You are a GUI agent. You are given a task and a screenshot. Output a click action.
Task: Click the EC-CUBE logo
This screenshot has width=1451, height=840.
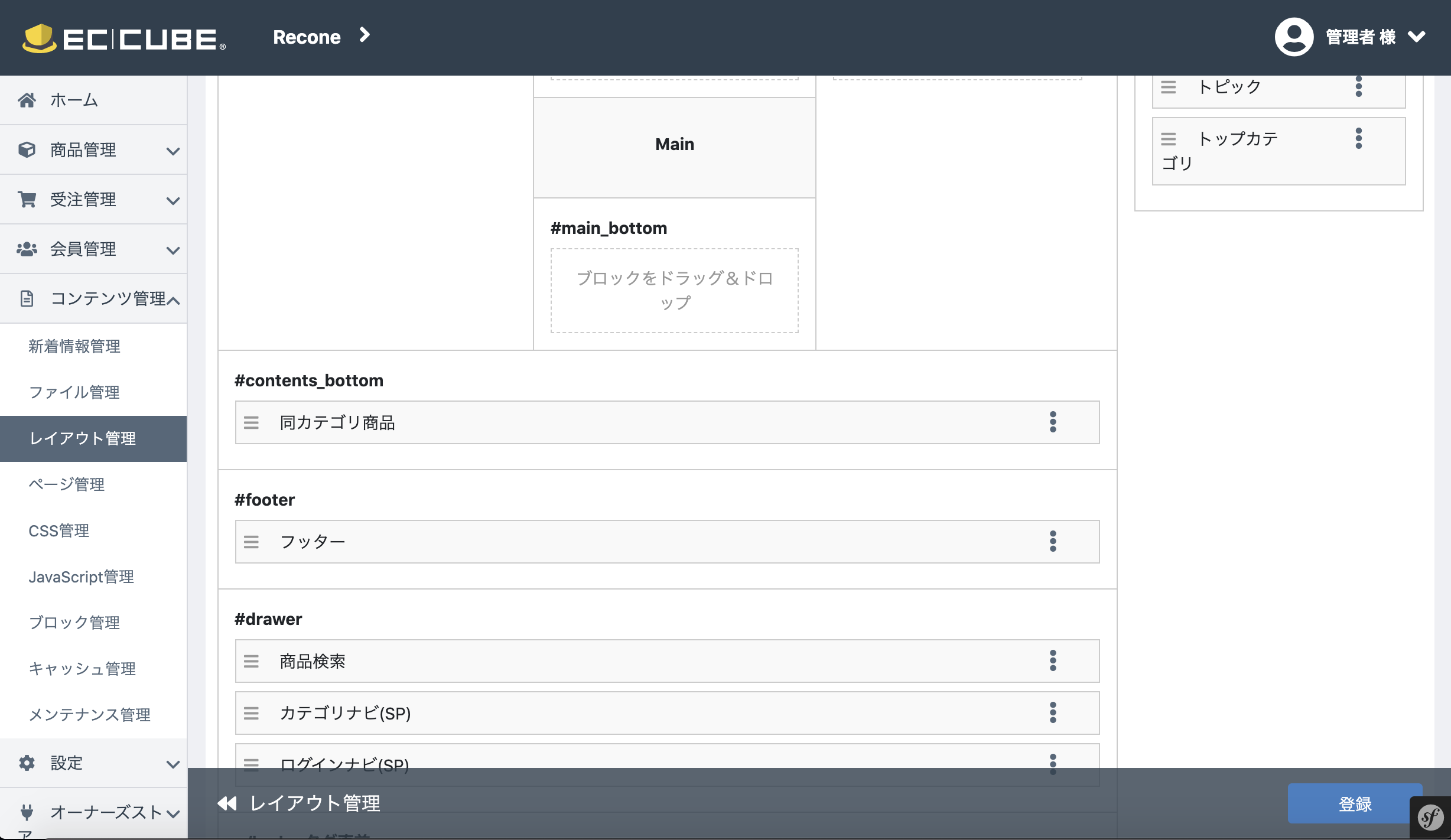[124, 38]
